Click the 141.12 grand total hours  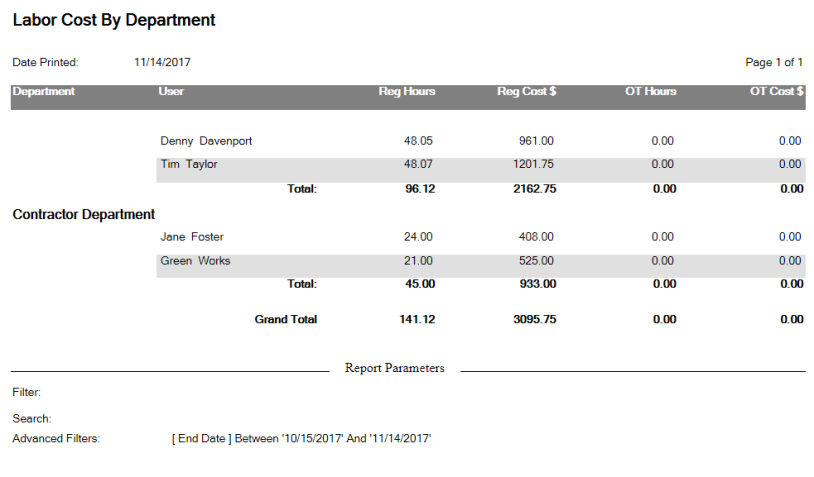coord(417,319)
